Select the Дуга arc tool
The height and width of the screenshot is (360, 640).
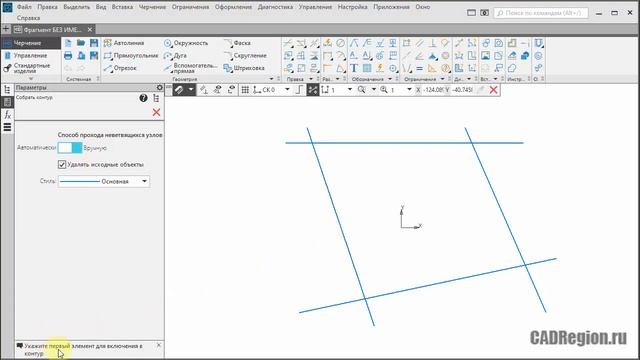[x=175, y=56]
